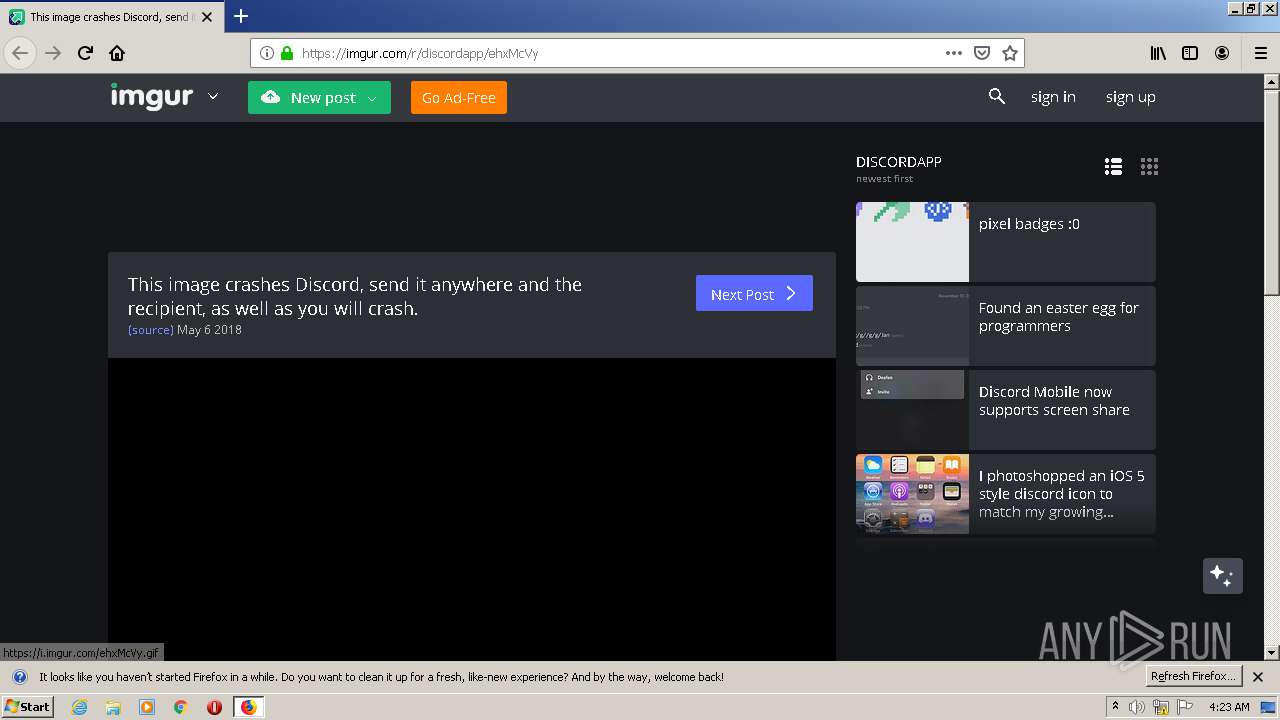
Task: Open imgur search magnifier
Action: pos(997,97)
